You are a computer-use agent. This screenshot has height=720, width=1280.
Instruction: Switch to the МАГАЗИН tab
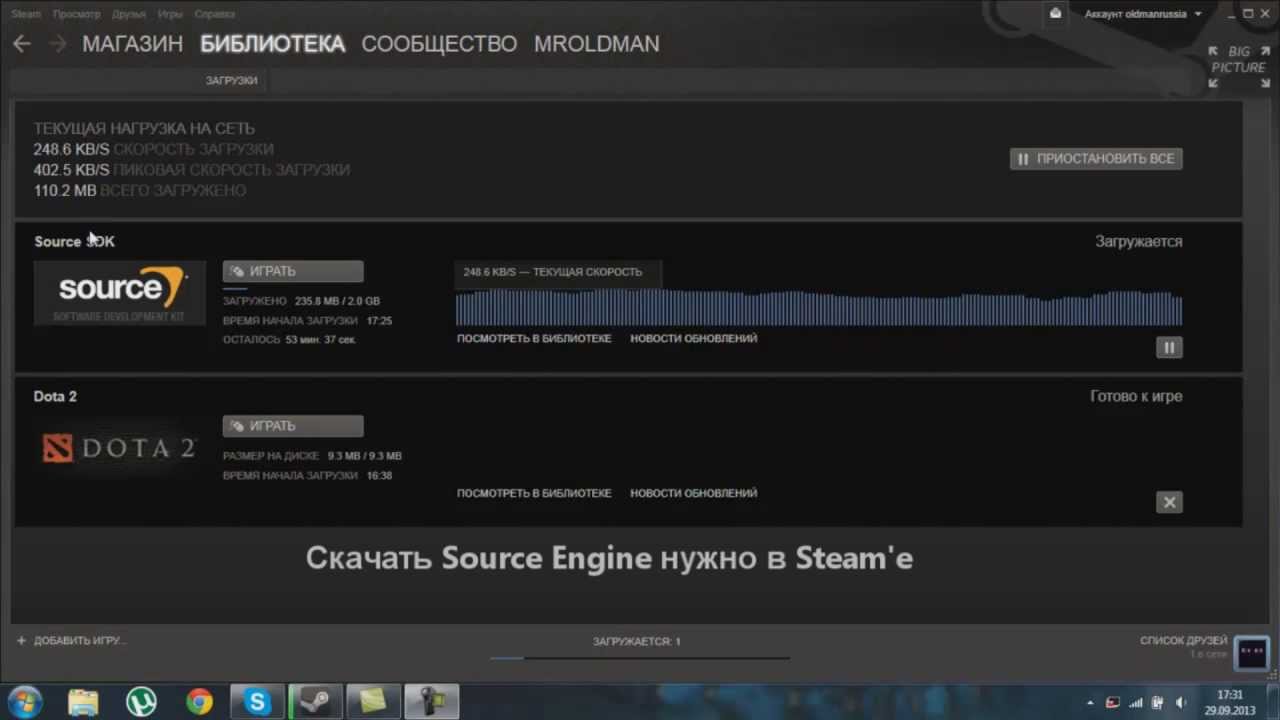(x=133, y=44)
